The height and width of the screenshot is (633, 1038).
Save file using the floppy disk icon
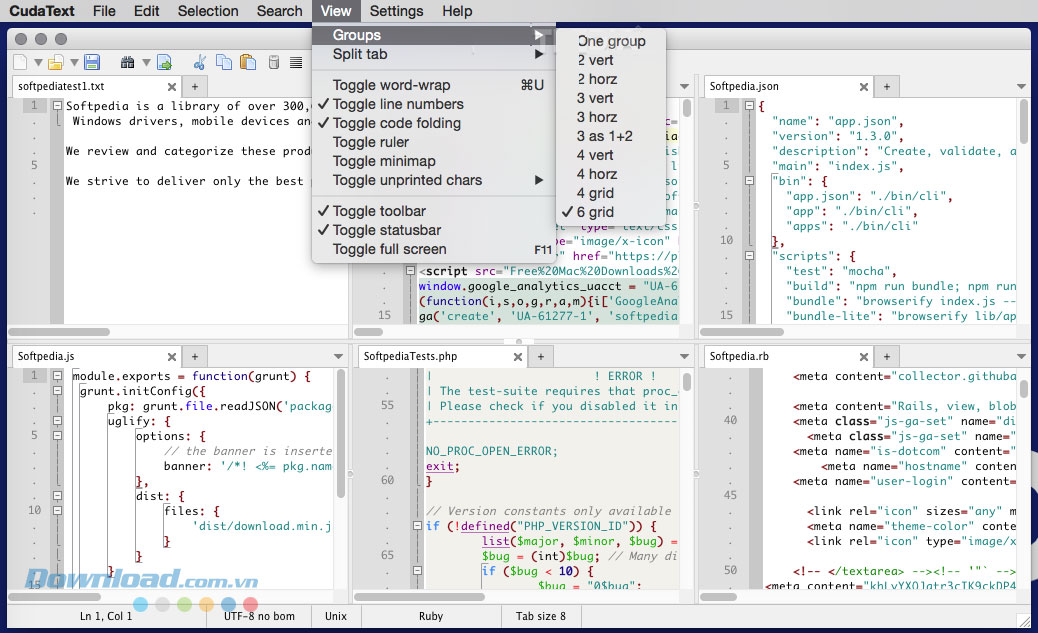click(92, 63)
